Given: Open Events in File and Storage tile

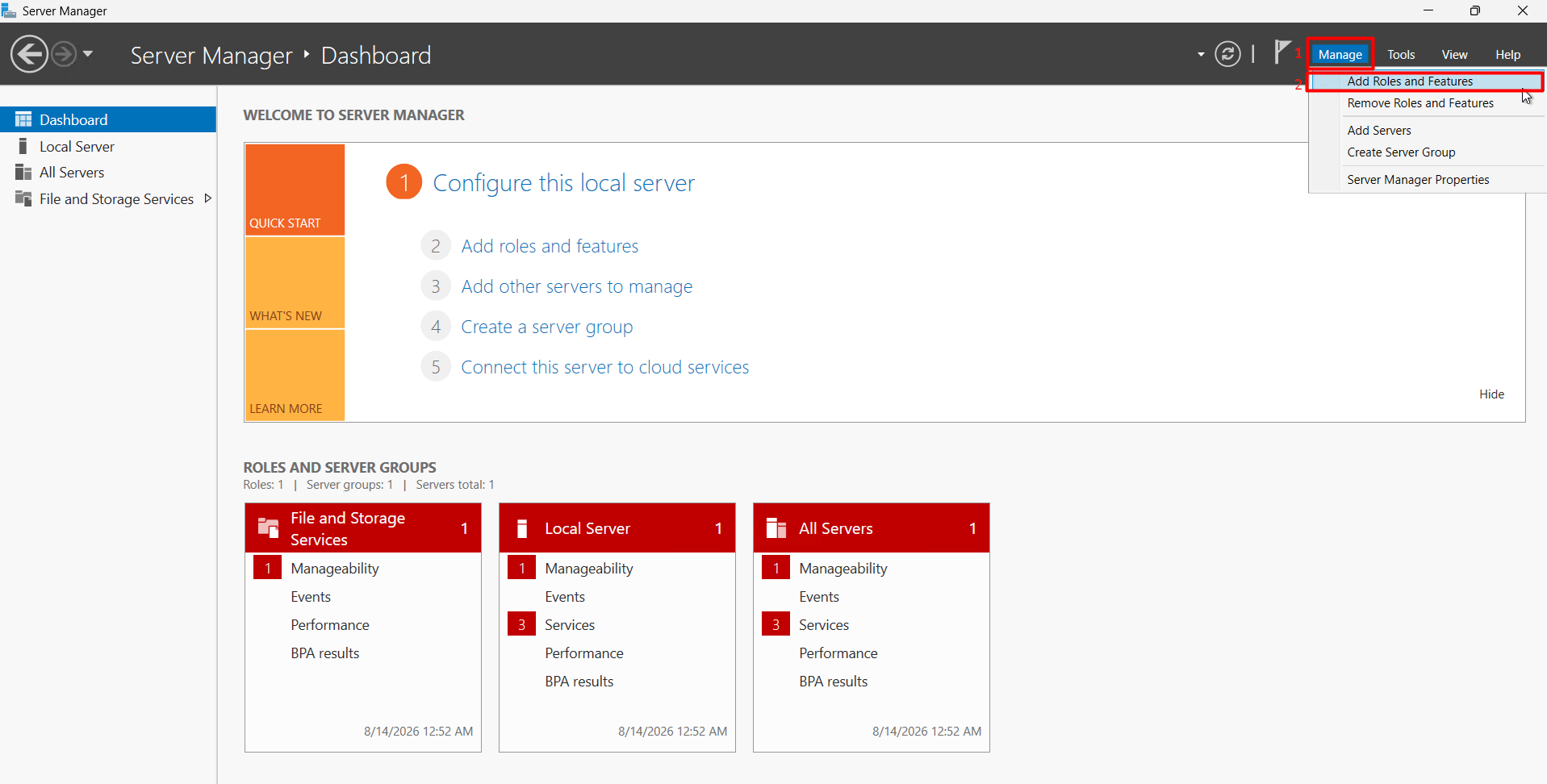Looking at the screenshot, I should (311, 597).
